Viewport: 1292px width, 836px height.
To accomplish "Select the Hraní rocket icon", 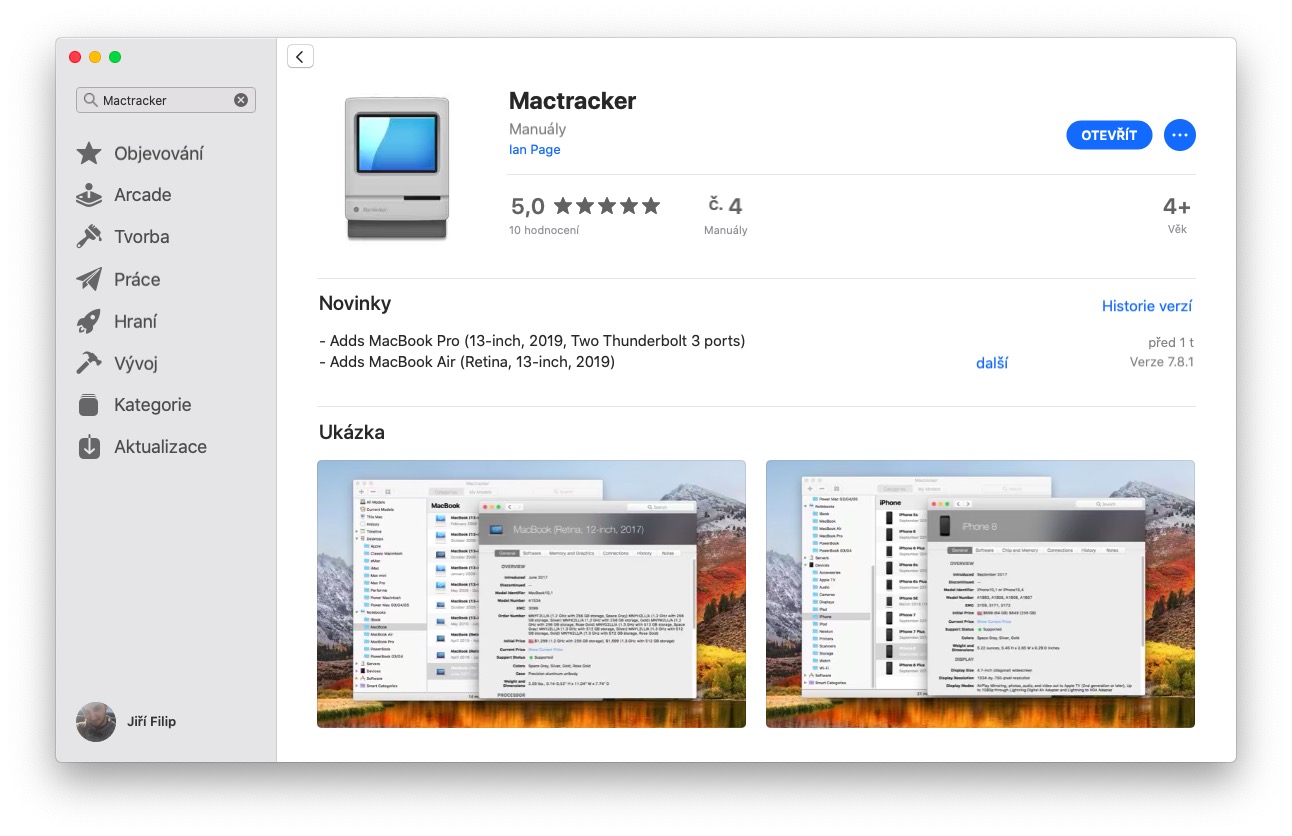I will point(89,321).
